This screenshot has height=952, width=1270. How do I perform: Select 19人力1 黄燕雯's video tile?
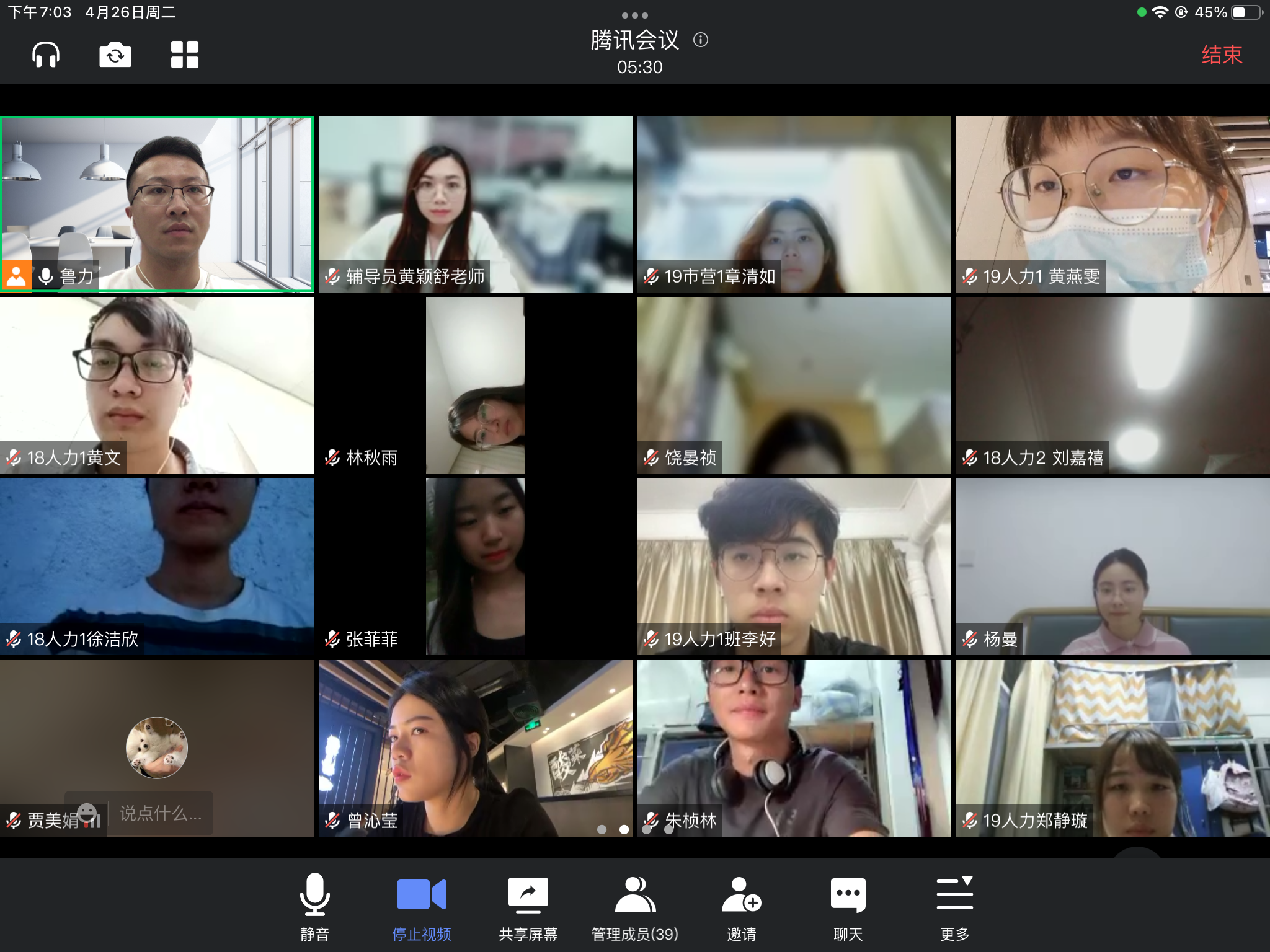[x=1113, y=204]
